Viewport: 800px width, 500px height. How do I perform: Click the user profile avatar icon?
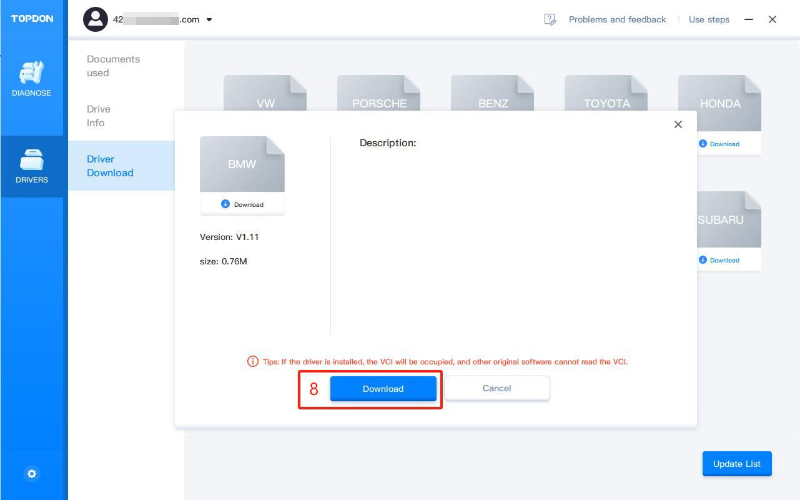point(95,19)
